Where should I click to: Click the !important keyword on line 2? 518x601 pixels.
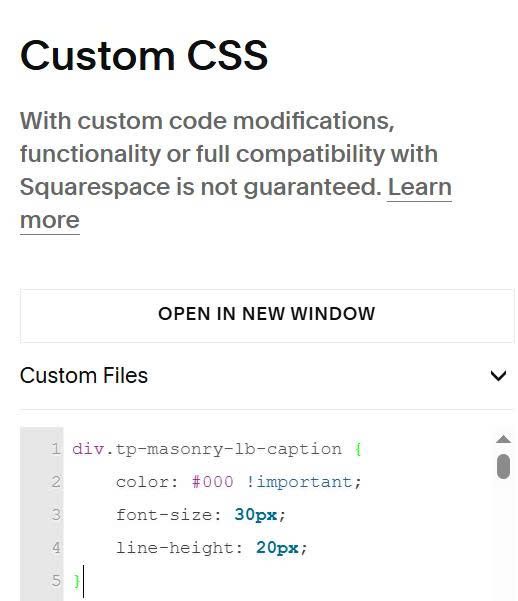299,482
